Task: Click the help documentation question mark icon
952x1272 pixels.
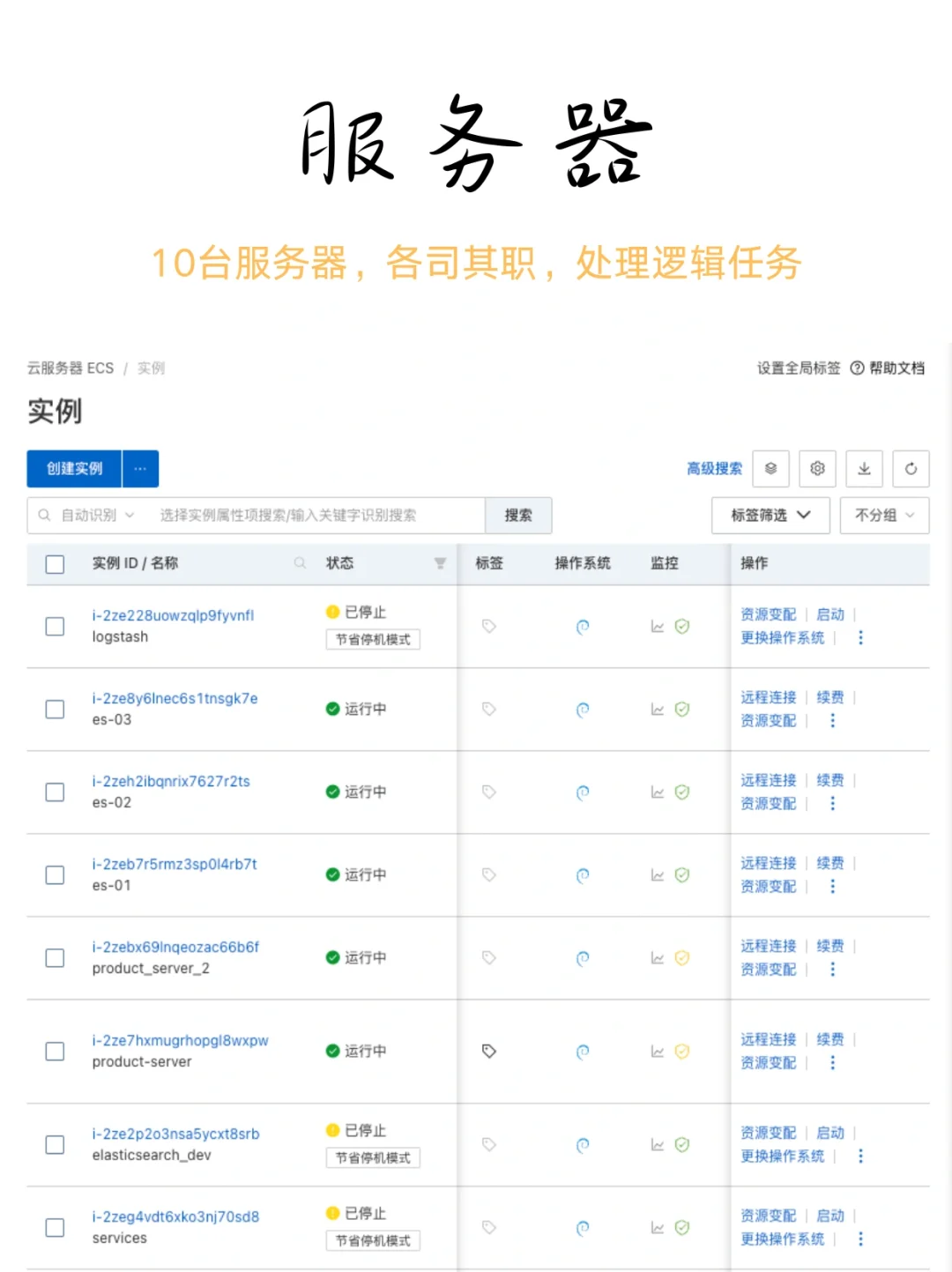Action: point(858,368)
